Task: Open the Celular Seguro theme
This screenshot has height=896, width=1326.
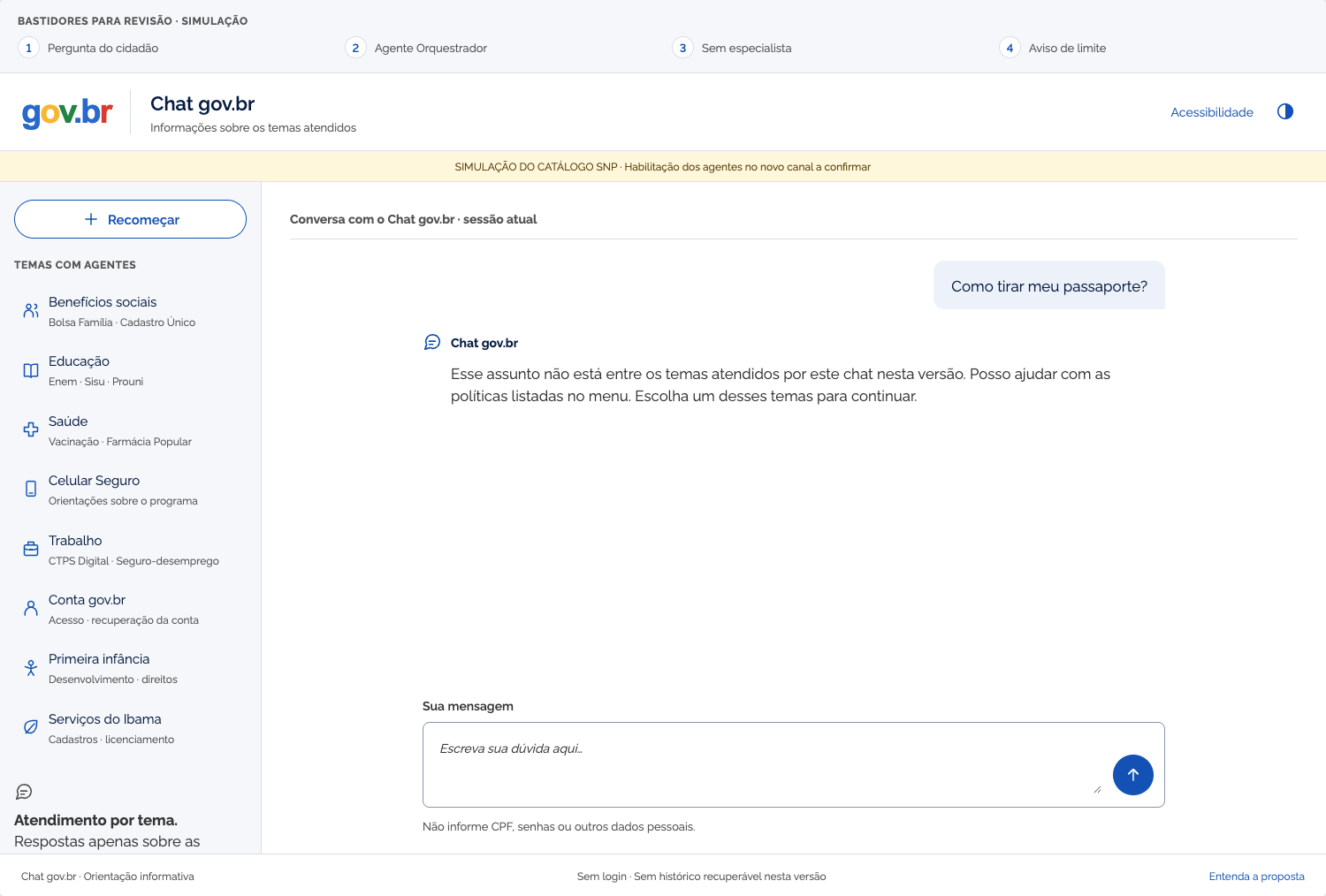Action: (130, 490)
